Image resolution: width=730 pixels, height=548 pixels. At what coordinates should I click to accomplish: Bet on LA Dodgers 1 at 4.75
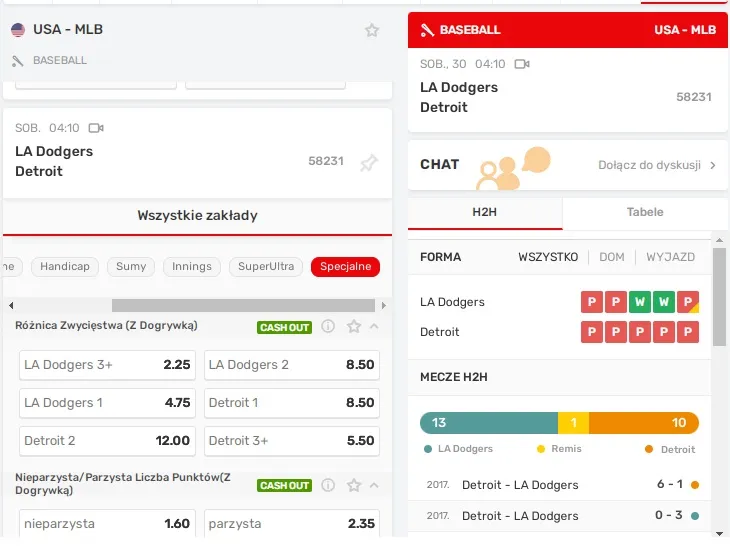[x=107, y=403]
